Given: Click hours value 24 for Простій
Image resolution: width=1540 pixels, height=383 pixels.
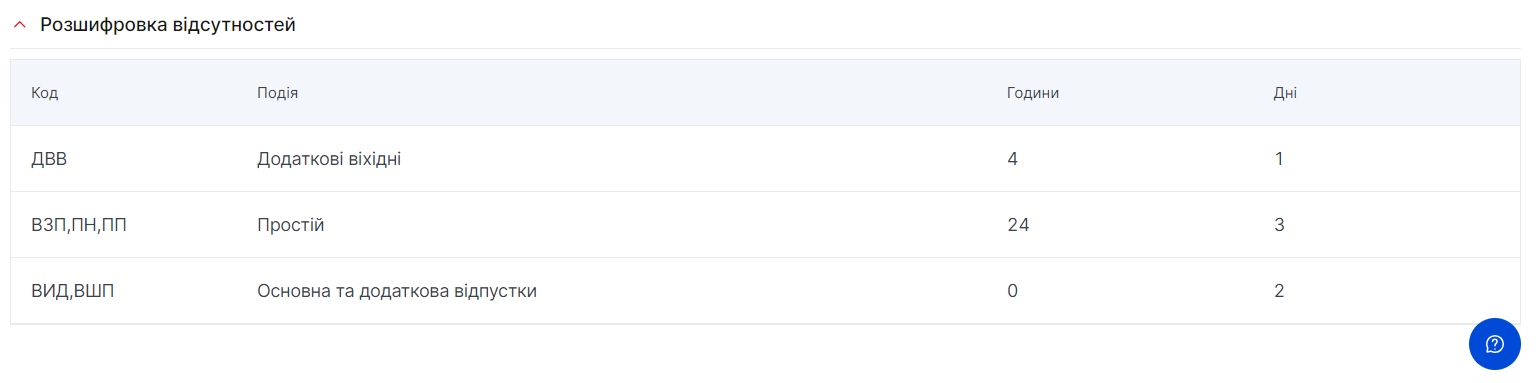Looking at the screenshot, I should 1018,225.
